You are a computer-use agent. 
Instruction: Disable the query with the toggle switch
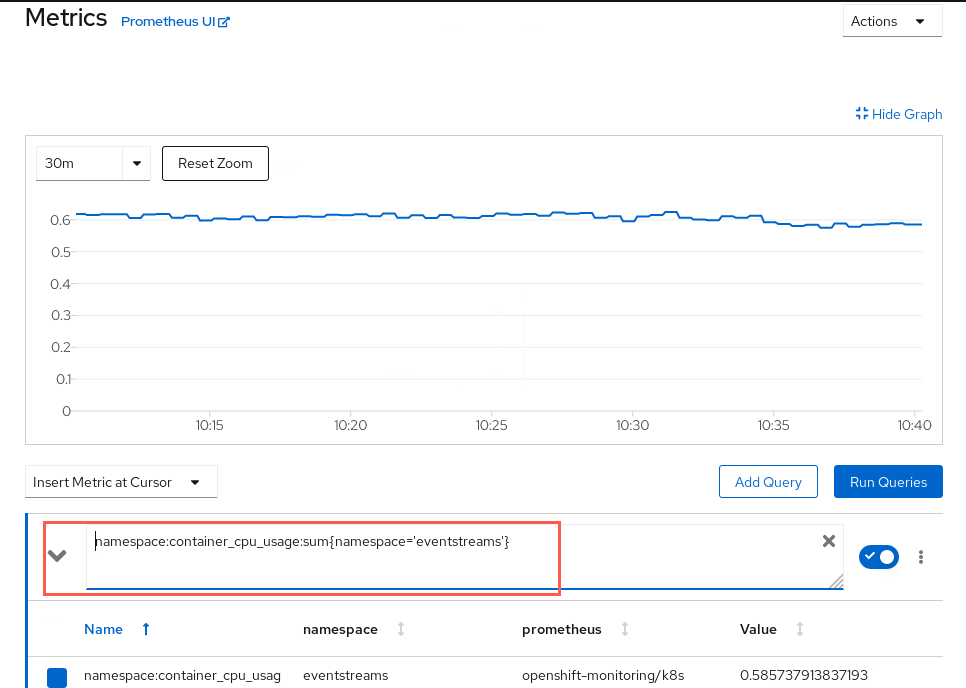click(879, 557)
